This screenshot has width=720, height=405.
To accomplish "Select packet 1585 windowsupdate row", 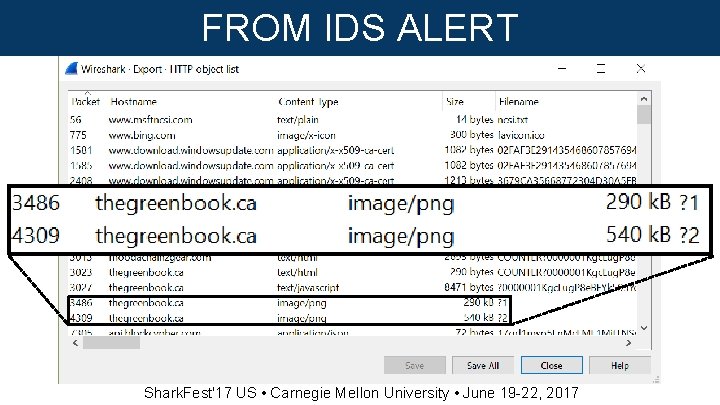I will 353,165.
